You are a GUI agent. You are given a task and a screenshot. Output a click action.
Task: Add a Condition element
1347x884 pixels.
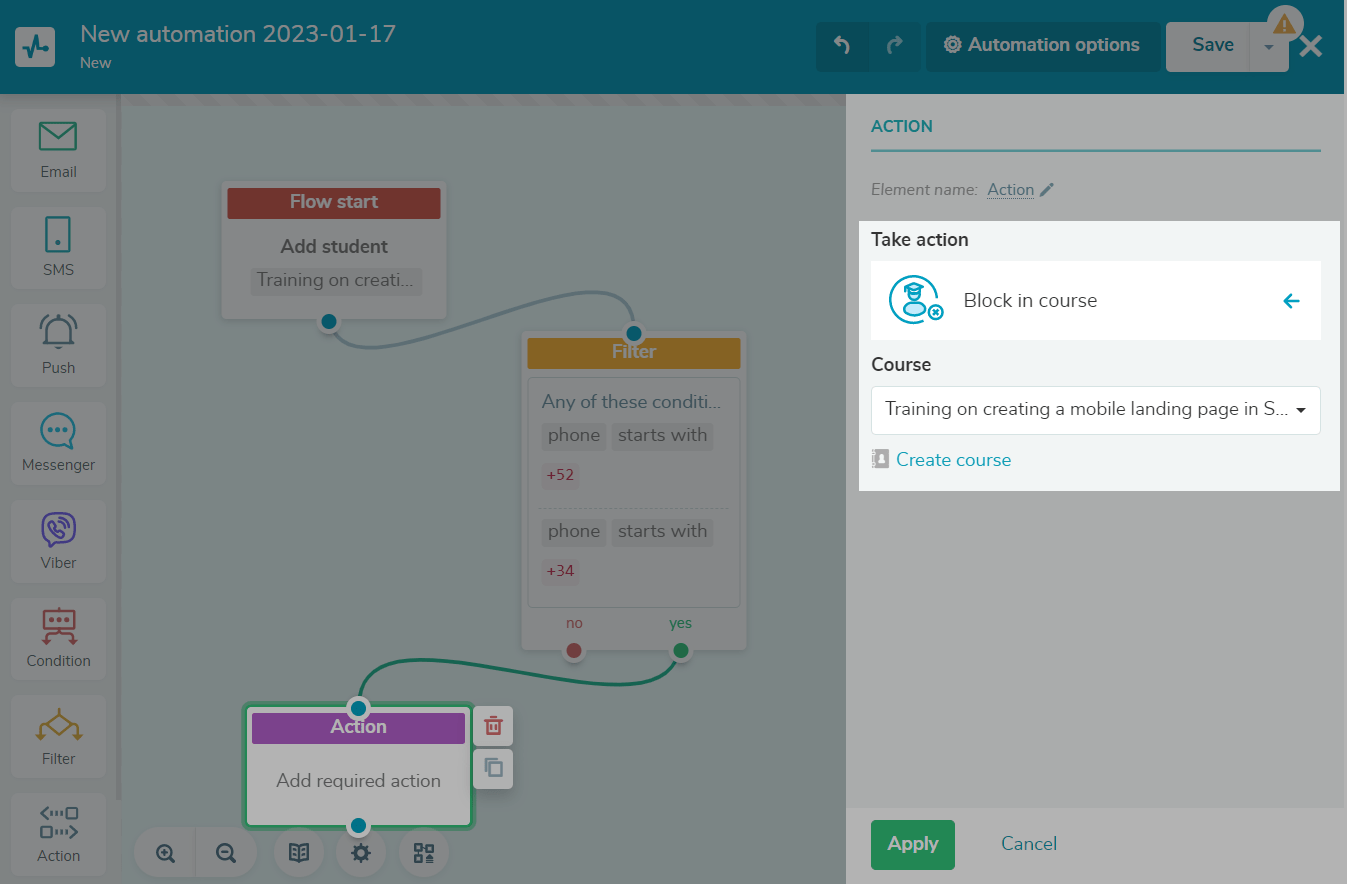[58, 638]
